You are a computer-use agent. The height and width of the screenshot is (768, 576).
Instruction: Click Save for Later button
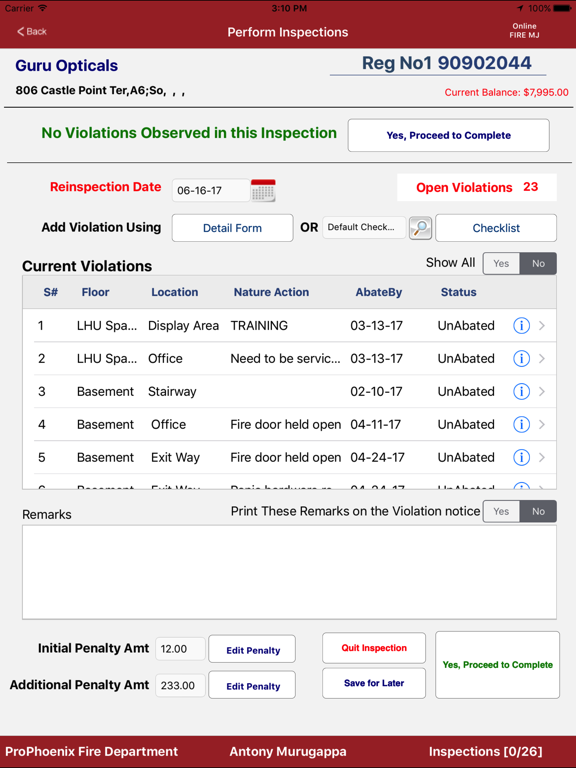(374, 683)
